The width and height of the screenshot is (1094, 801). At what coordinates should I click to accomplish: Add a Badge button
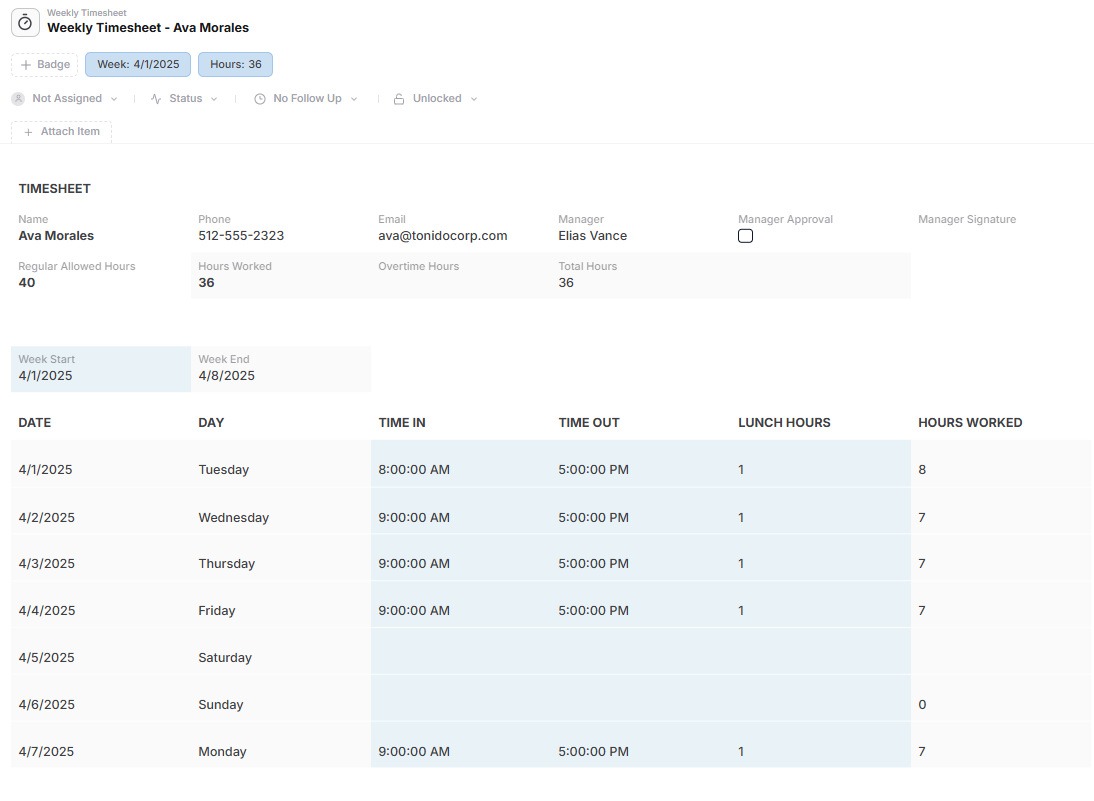point(45,65)
